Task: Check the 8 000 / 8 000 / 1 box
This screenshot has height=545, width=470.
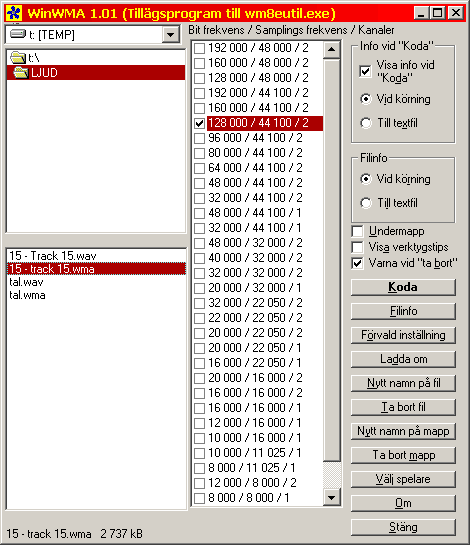Action: pos(199,498)
